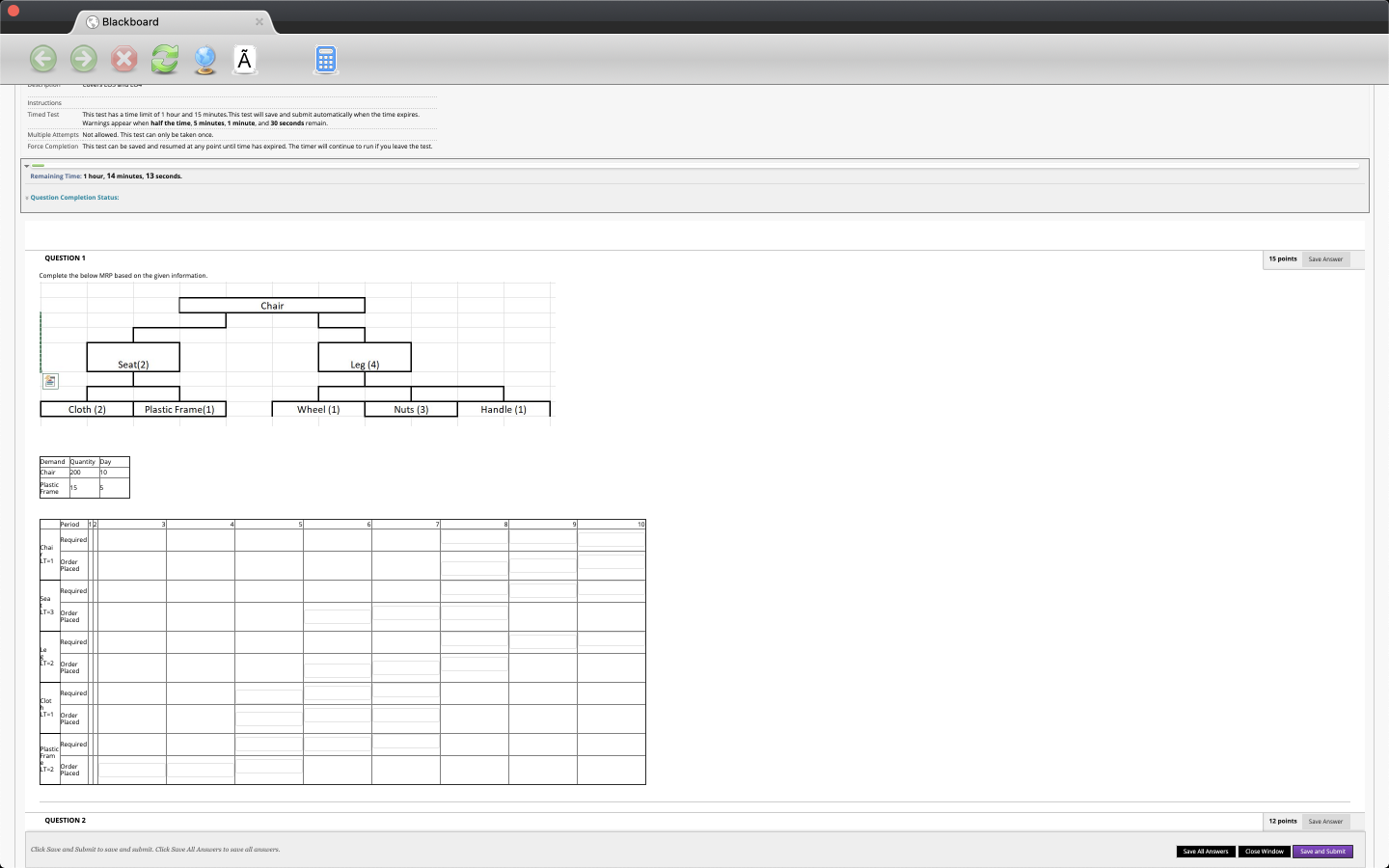Image resolution: width=1389 pixels, height=868 pixels.
Task: Click the small image icon beside the chair diagram
Action: pyautogui.click(x=50, y=381)
